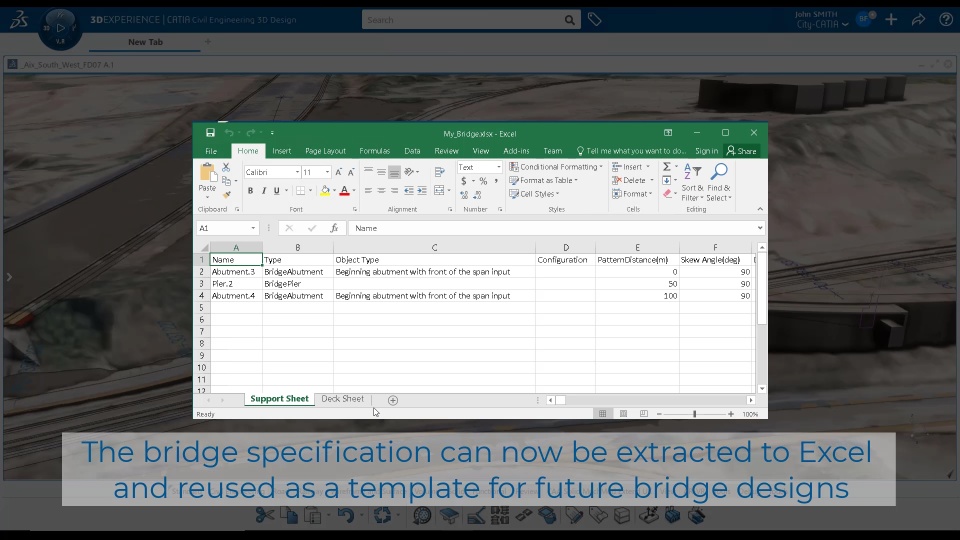The width and height of the screenshot is (960, 540).
Task: Undo the last action in Excel's quick access toolbar
Action: point(228,133)
